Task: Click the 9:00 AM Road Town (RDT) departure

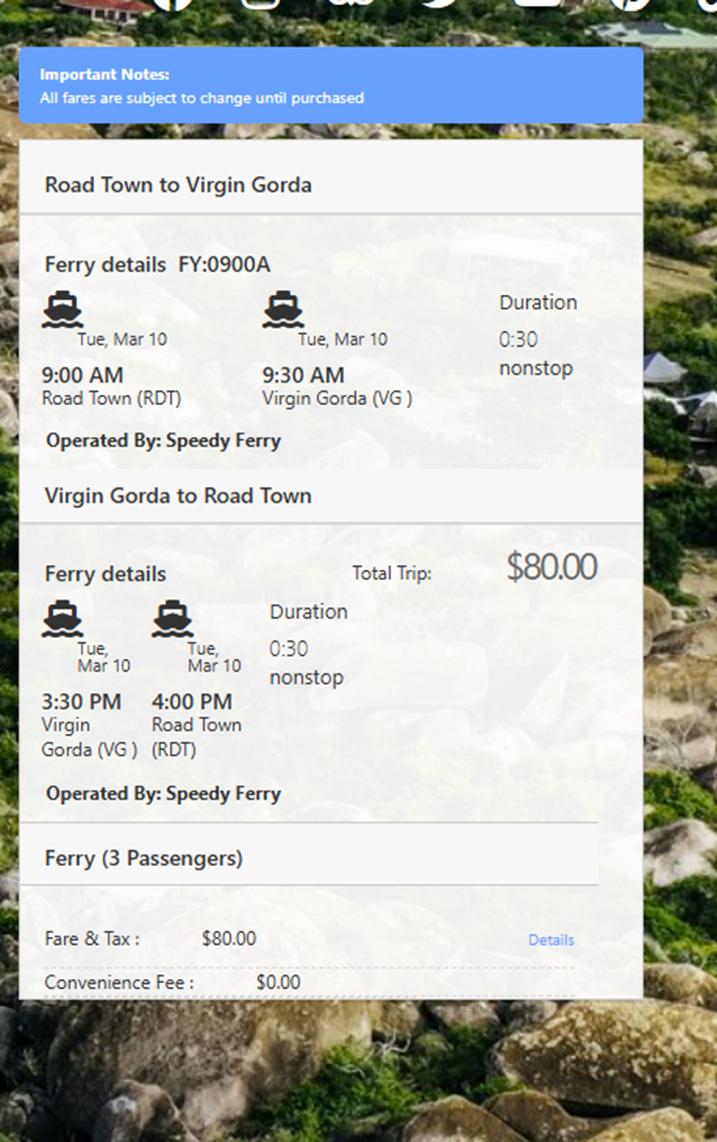Action: coord(110,386)
